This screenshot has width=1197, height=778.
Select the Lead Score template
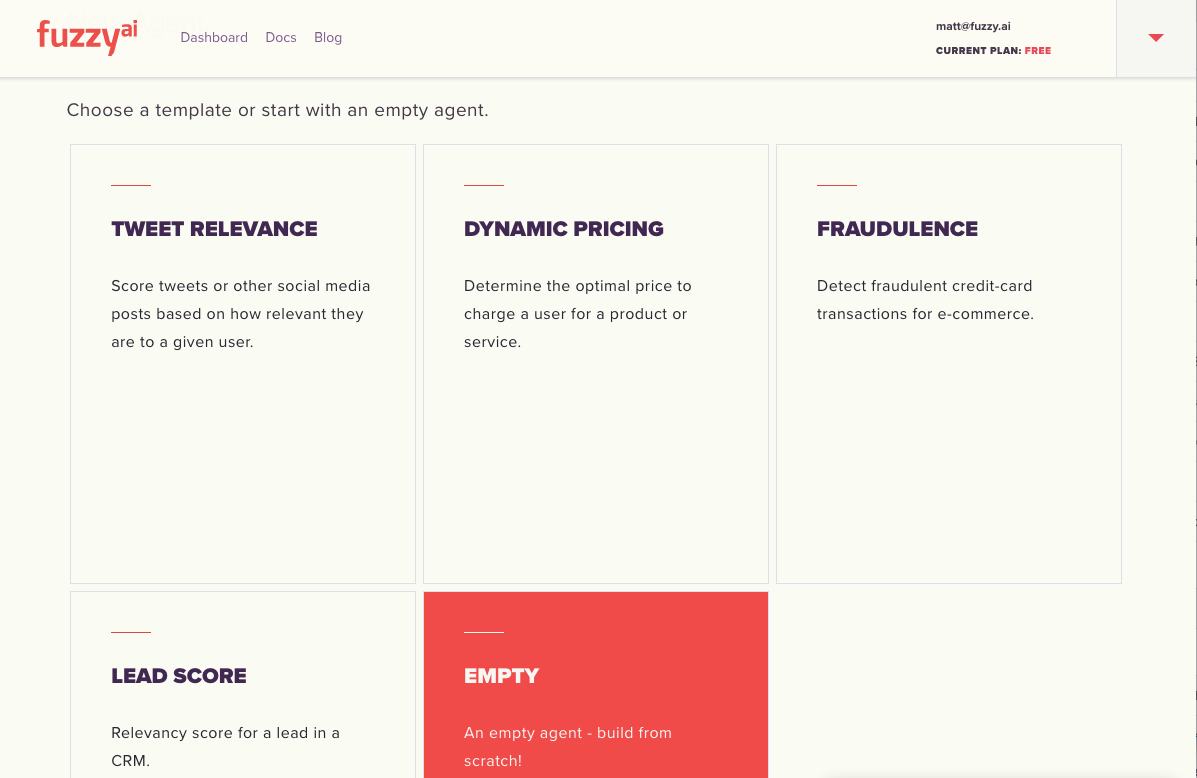tap(243, 685)
